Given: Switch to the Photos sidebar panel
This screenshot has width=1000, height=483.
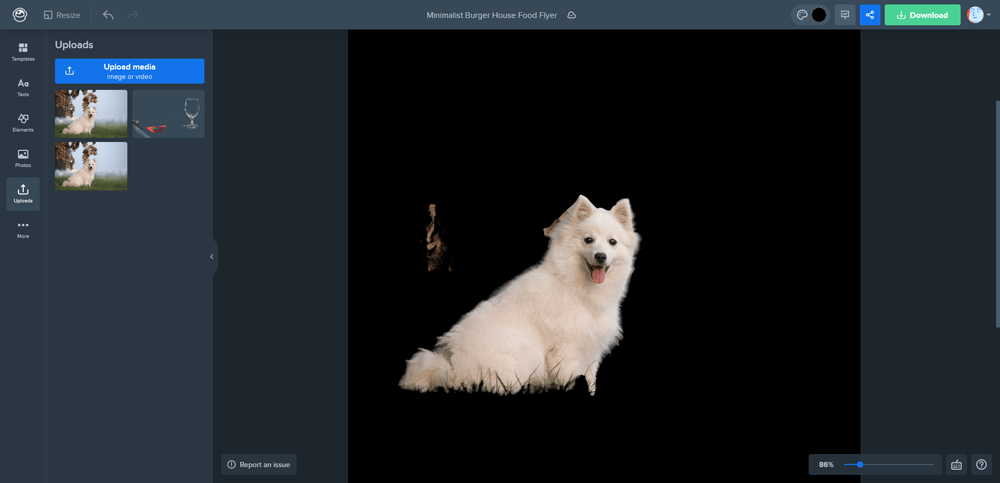Looking at the screenshot, I should click(23, 158).
